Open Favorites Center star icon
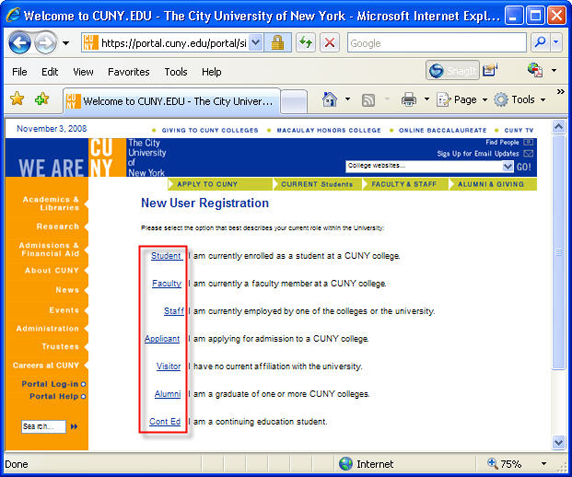 tap(17, 99)
